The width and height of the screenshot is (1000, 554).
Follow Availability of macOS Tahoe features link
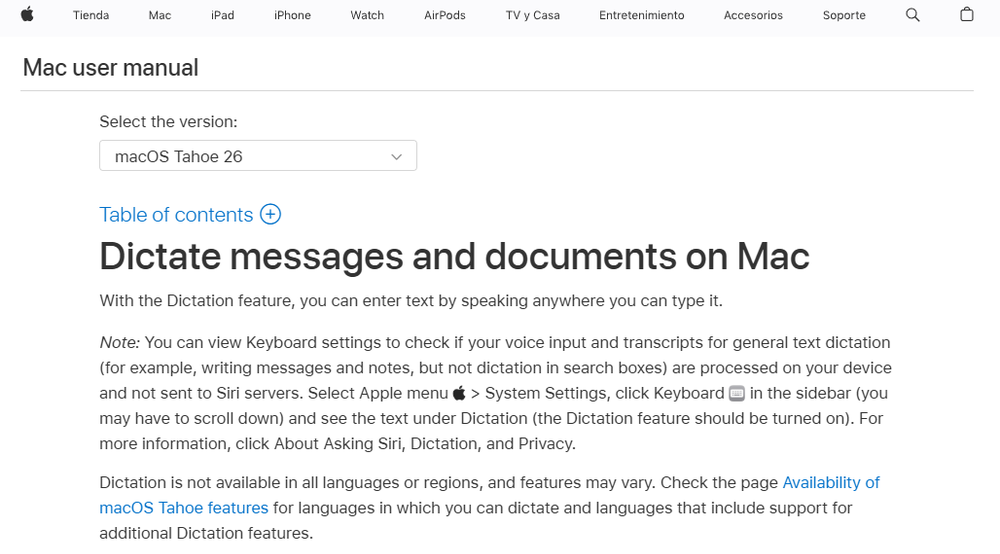click(489, 495)
